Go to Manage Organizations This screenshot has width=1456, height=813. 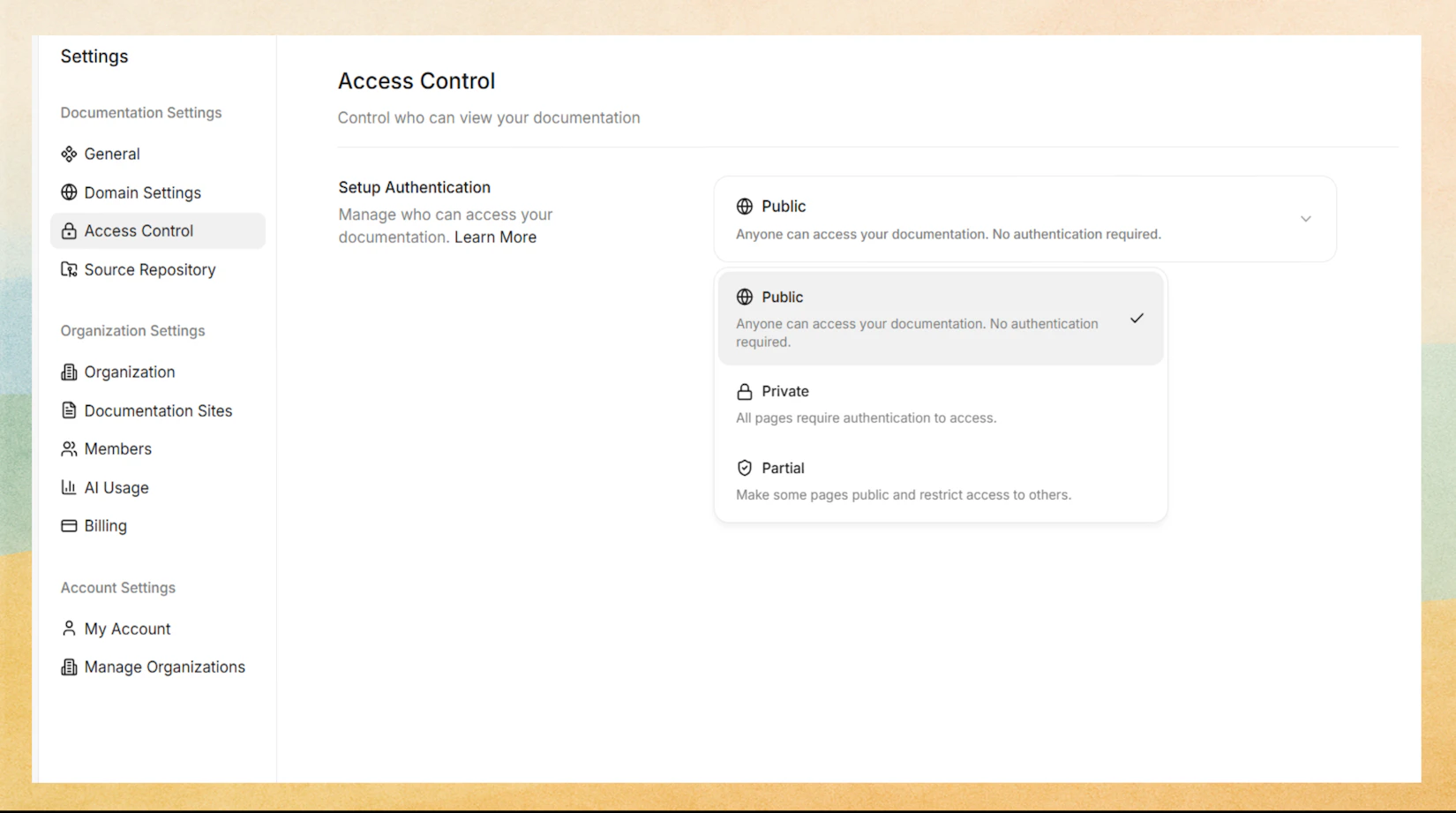164,666
